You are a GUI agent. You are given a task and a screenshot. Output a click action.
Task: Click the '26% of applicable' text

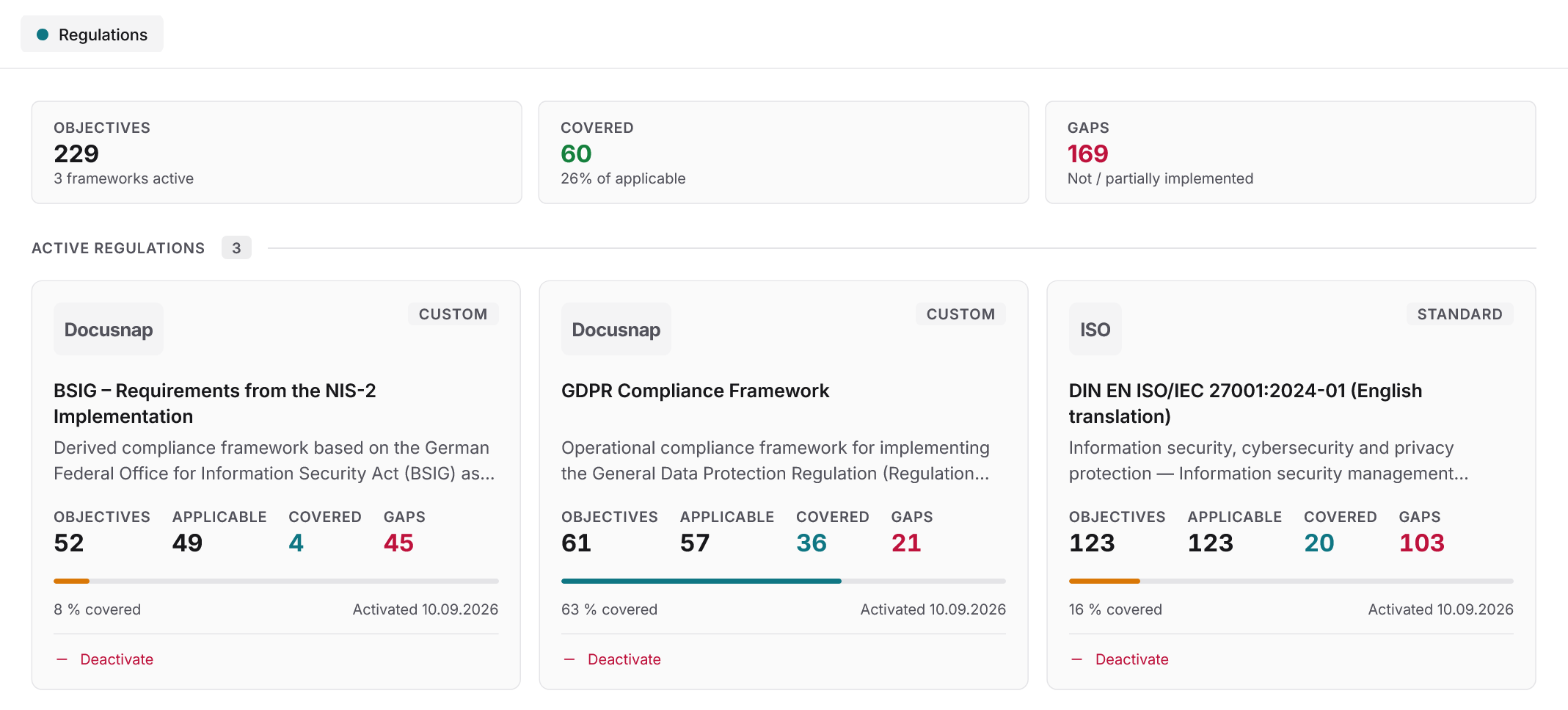click(x=623, y=178)
